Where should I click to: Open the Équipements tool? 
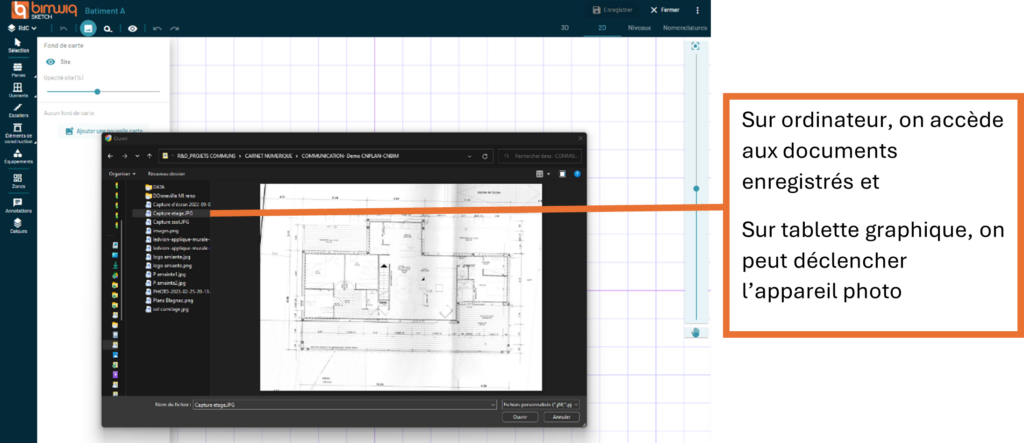pos(18,156)
